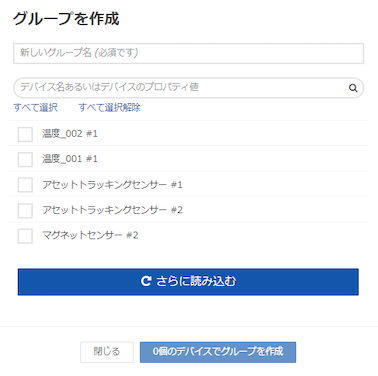This screenshot has height=376, width=378.
Task: Focus the device name search field
Action: coord(188,88)
